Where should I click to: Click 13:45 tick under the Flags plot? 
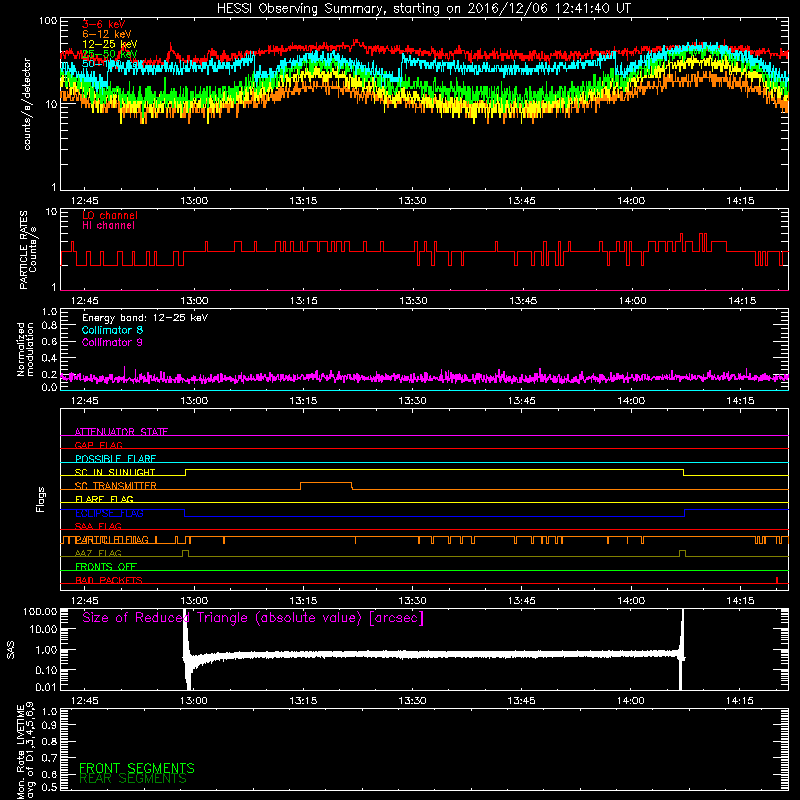point(521,601)
